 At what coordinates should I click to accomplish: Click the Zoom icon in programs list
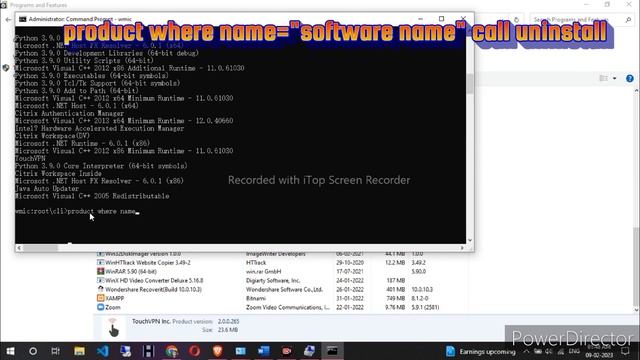[100, 307]
